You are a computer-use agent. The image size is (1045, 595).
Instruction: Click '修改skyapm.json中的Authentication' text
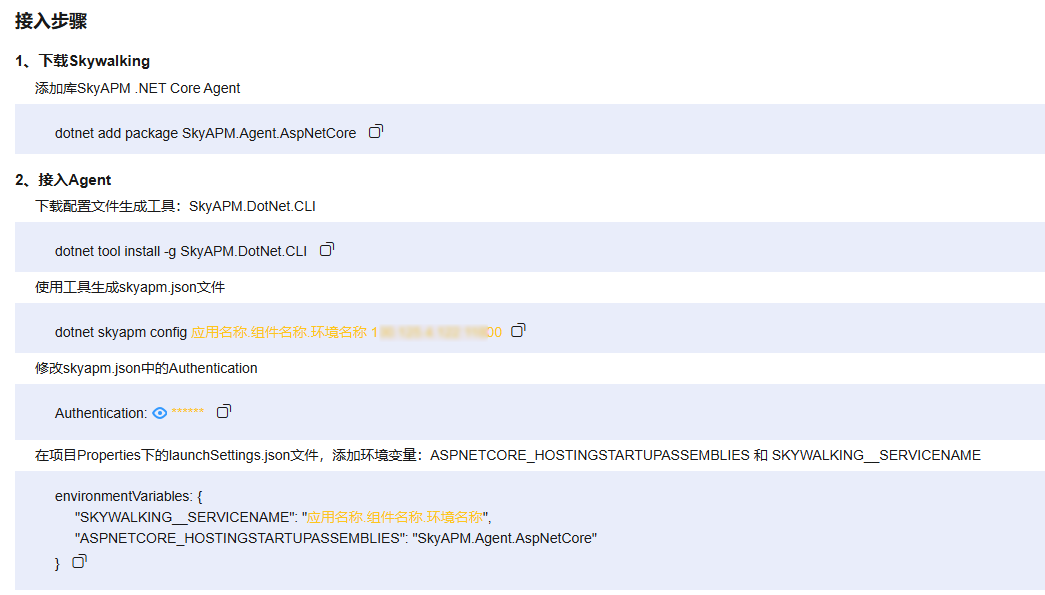tap(146, 368)
